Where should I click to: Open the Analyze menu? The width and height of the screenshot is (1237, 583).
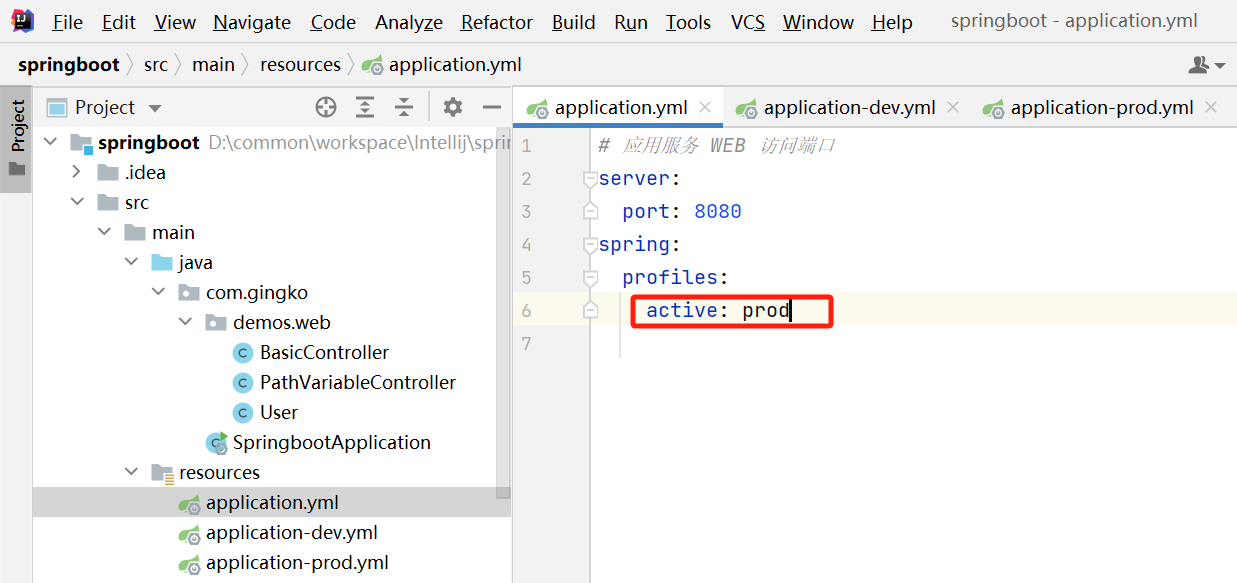point(409,22)
